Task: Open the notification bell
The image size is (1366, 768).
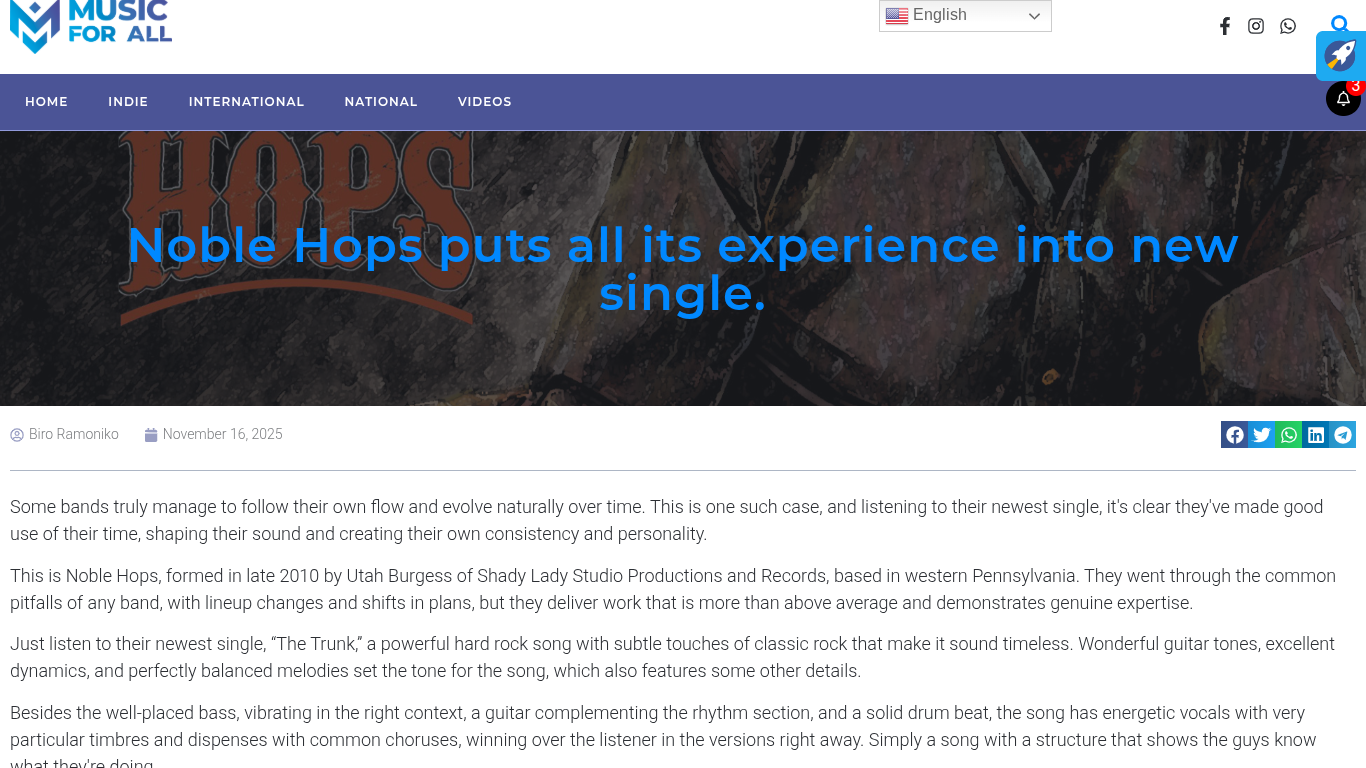Action: (x=1343, y=99)
